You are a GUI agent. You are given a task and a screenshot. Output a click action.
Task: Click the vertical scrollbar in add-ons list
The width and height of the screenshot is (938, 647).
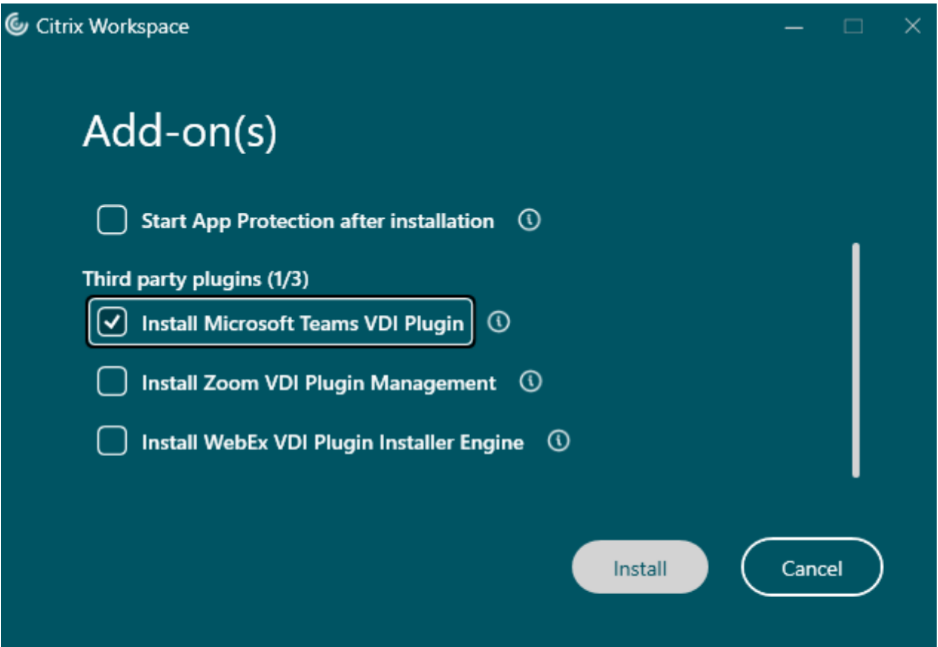pos(856,360)
